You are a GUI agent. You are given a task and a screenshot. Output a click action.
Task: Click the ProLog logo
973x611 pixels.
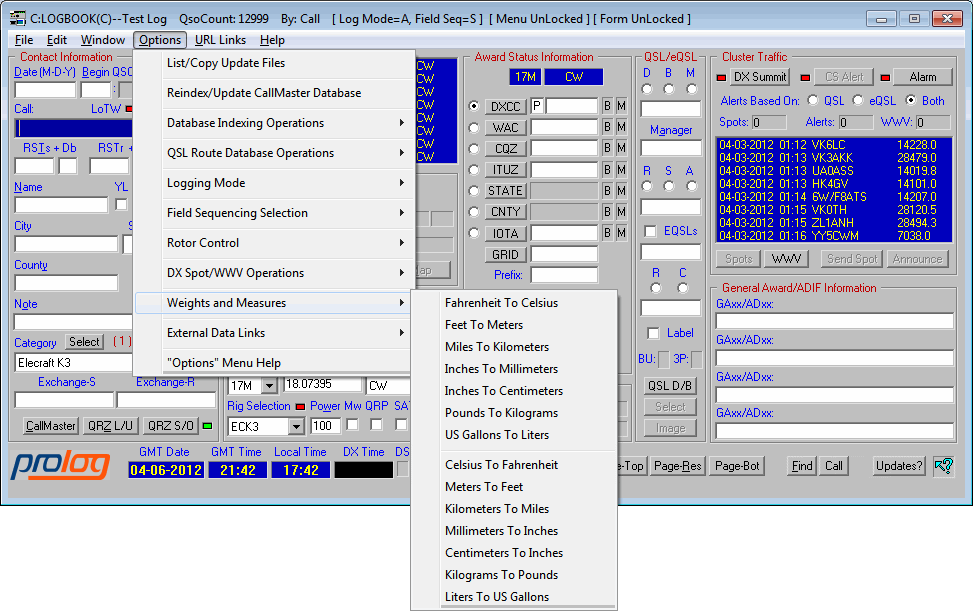61,466
